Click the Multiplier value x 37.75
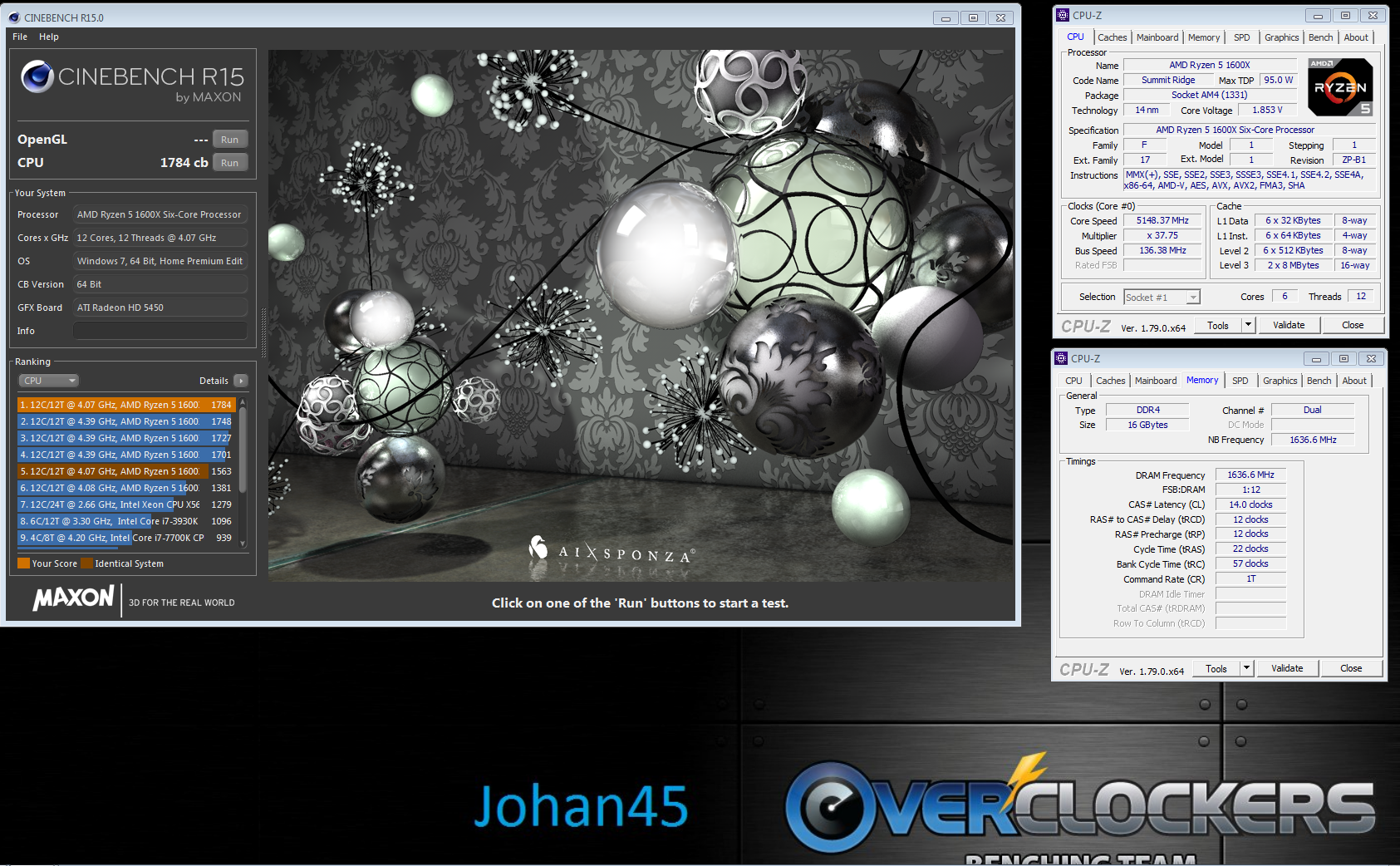 (1162, 236)
